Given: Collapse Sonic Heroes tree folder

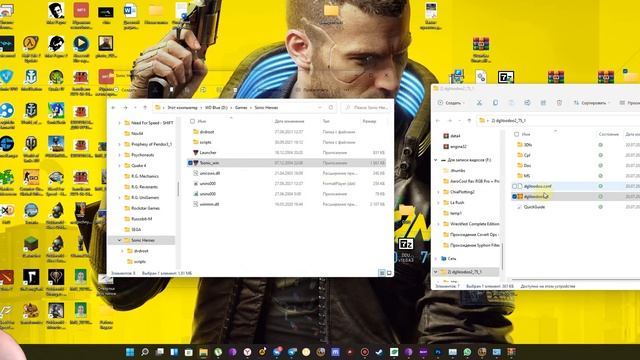Looking at the screenshot, I should [120, 240].
